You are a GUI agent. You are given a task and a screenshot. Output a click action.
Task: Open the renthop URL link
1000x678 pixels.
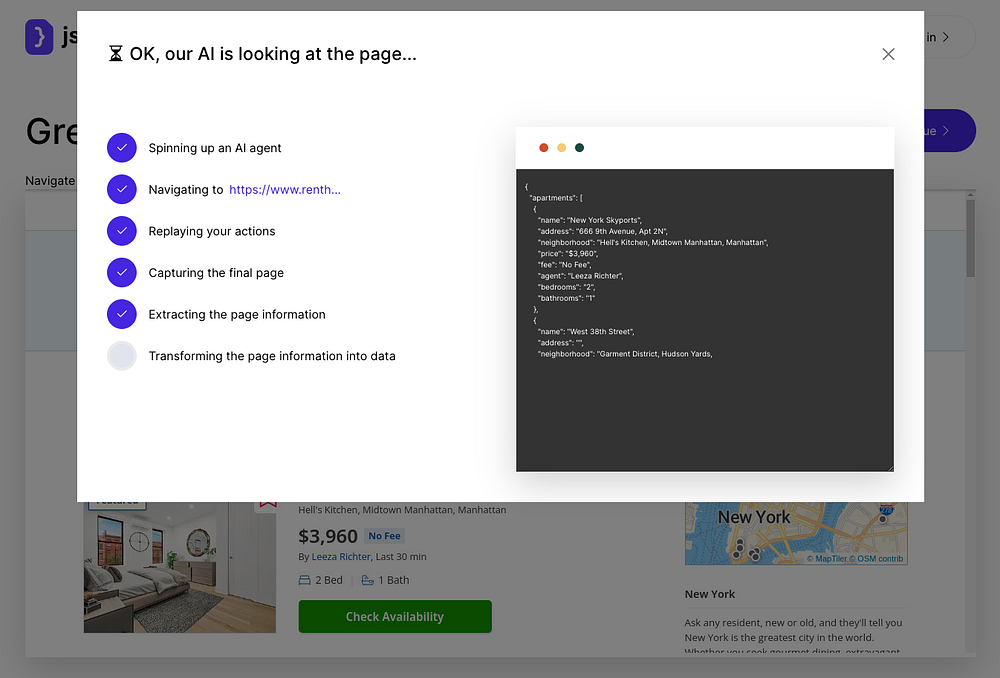click(285, 190)
